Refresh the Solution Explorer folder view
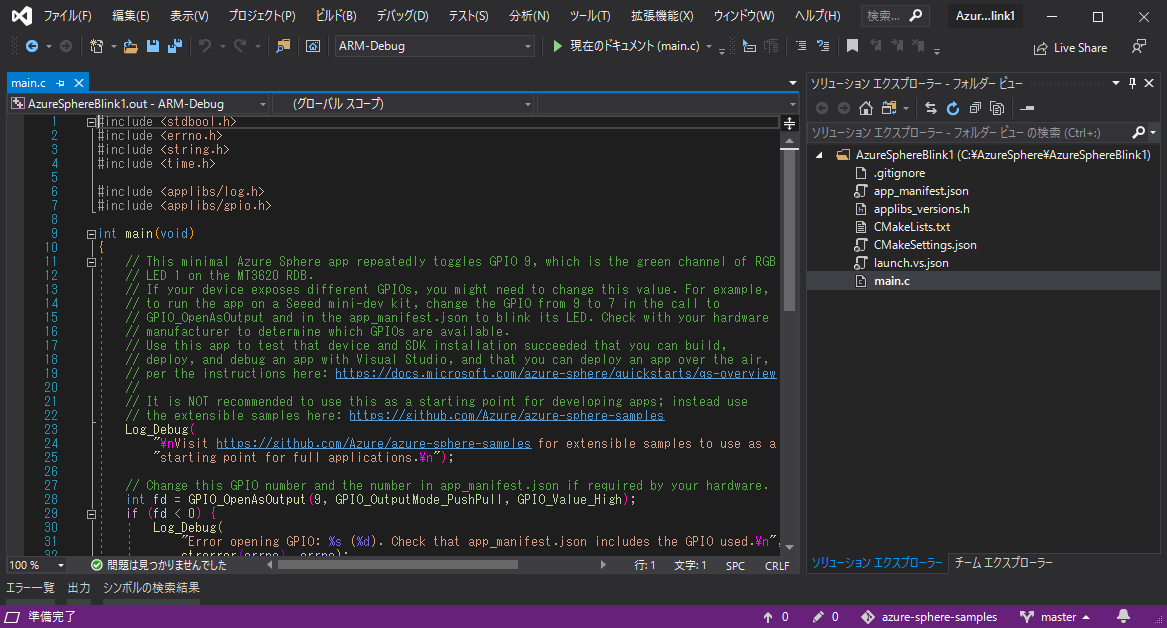 click(x=953, y=108)
